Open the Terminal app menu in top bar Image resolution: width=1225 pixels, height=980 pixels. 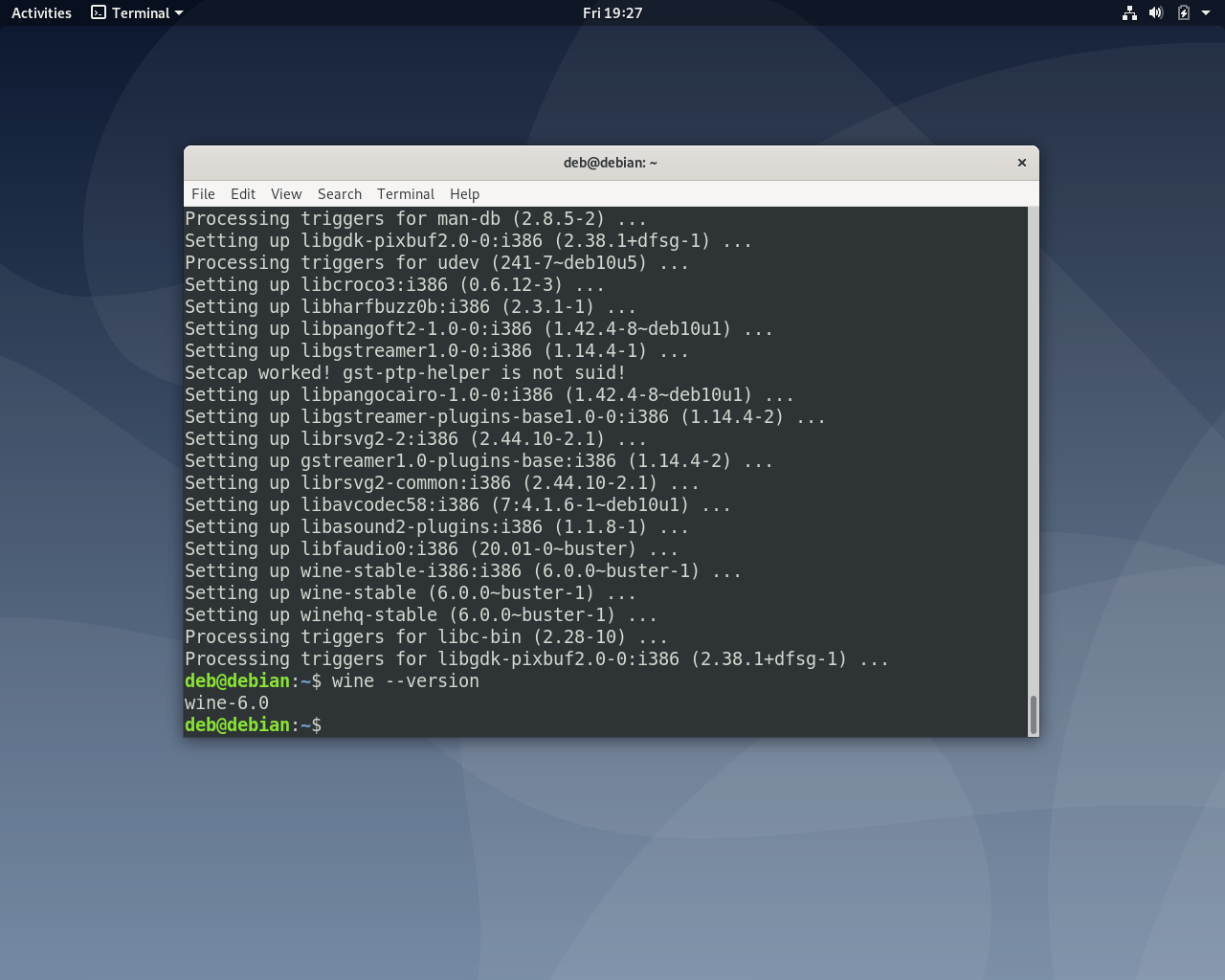tap(137, 12)
